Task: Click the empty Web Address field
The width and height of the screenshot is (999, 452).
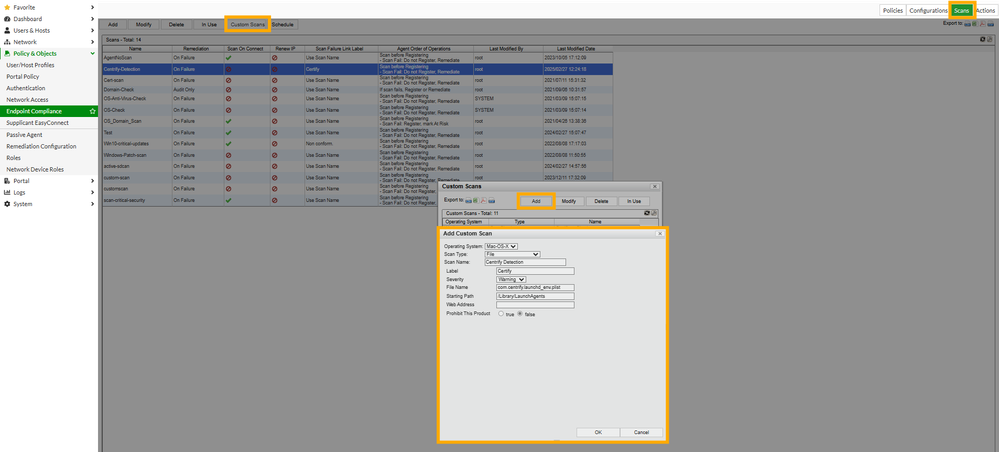Action: [535, 305]
